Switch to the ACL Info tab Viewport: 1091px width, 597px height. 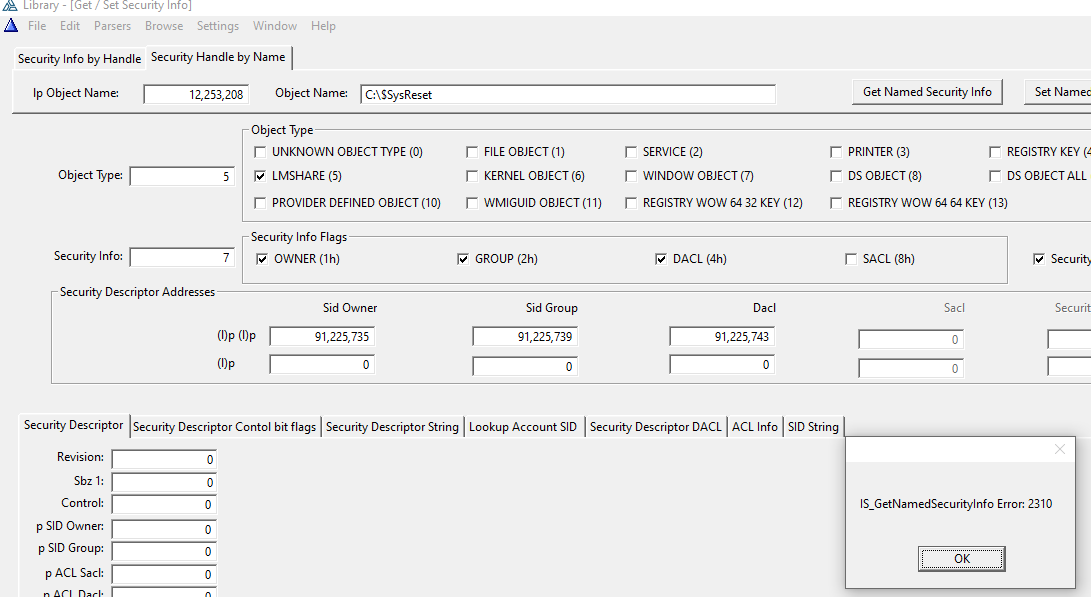click(754, 427)
